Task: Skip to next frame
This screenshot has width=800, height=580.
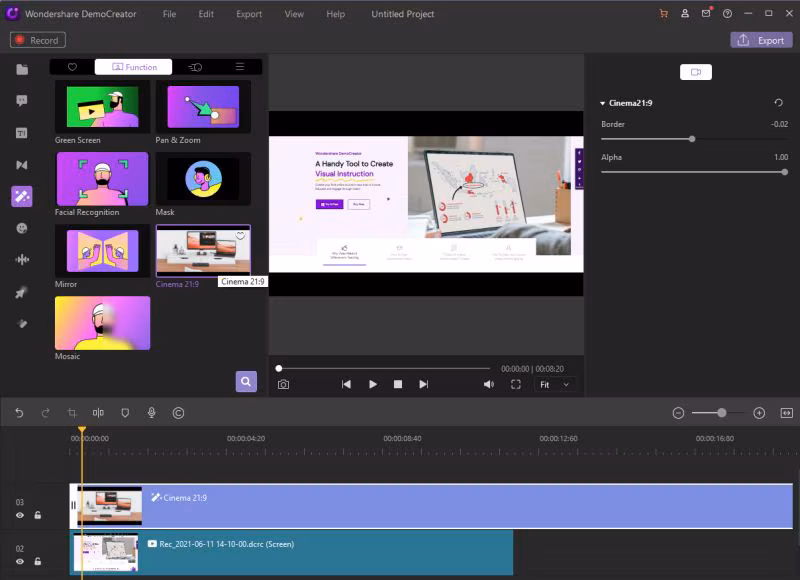Action: tap(423, 385)
